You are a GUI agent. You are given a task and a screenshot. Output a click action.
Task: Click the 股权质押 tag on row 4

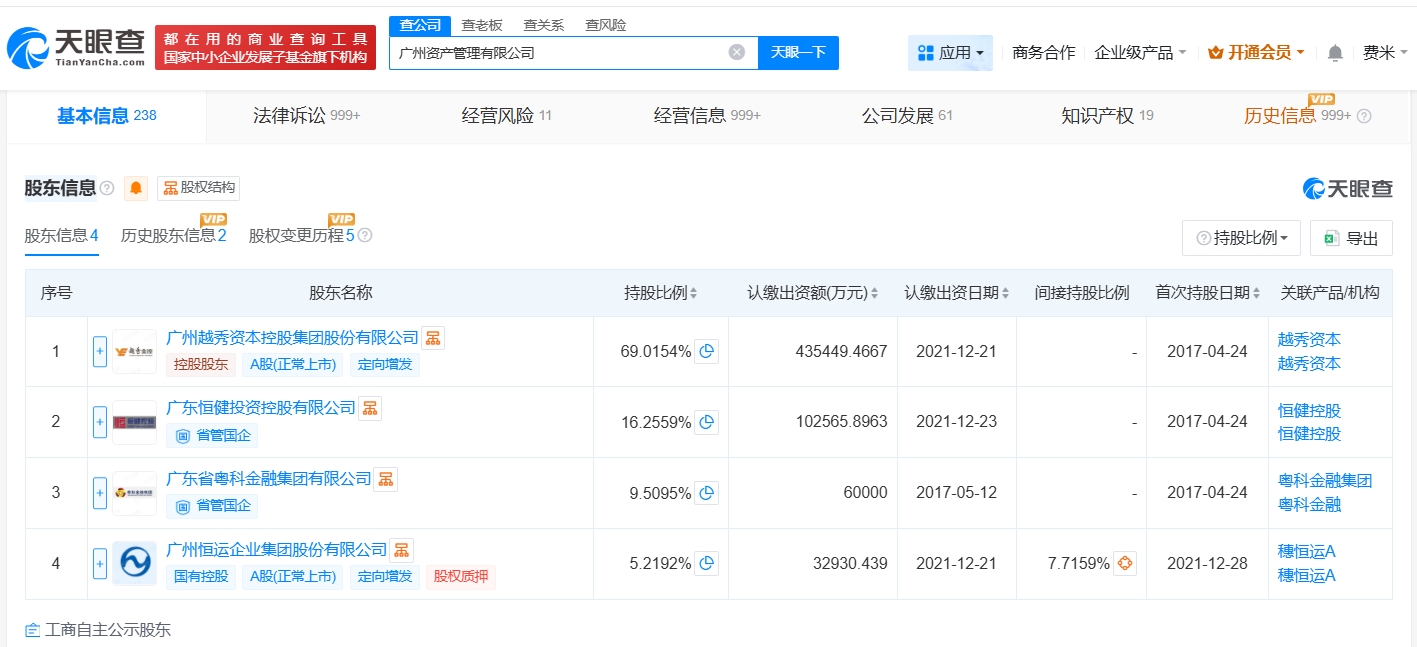pos(461,577)
